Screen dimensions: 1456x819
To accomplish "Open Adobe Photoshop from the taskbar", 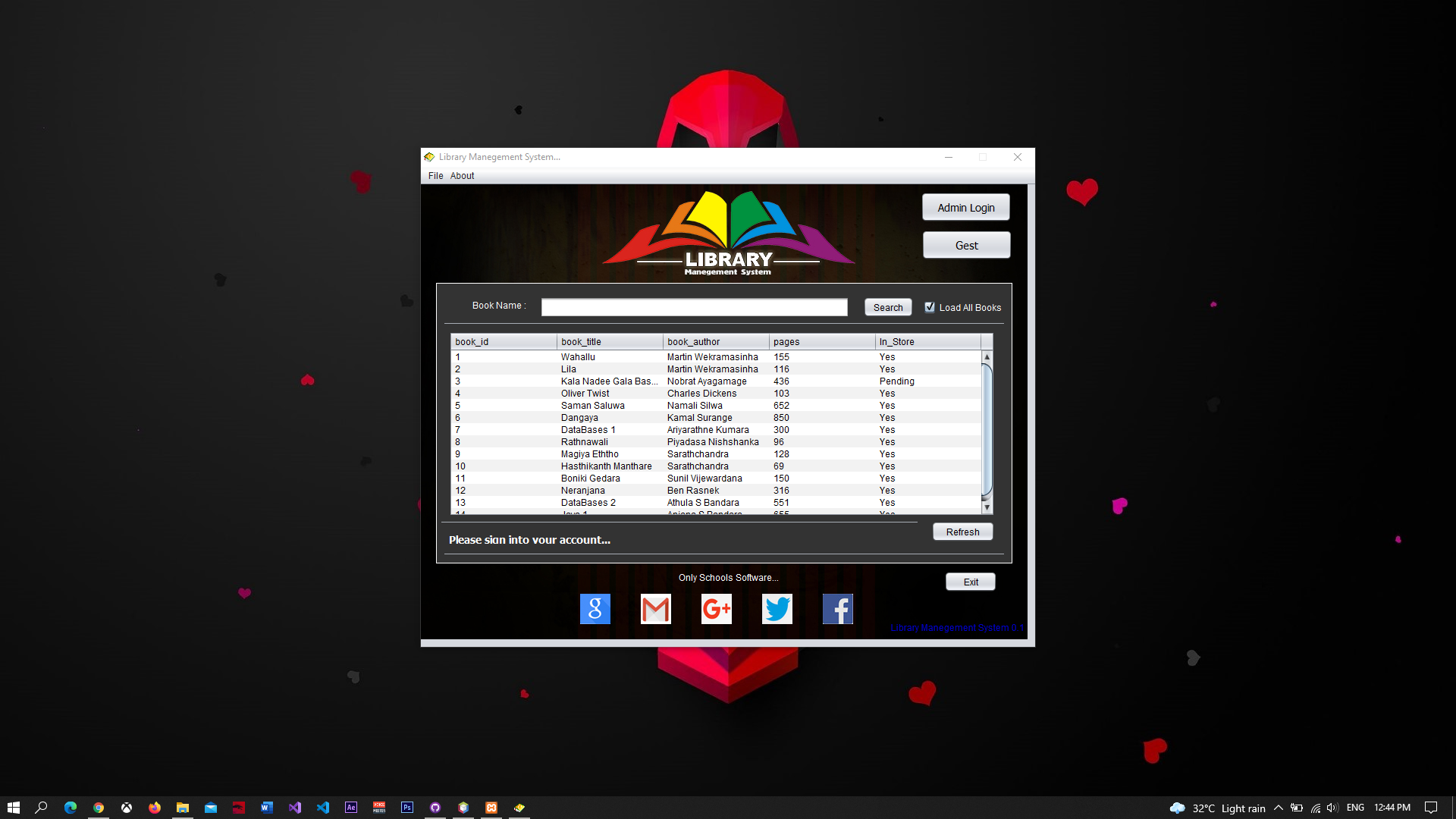I will (407, 807).
